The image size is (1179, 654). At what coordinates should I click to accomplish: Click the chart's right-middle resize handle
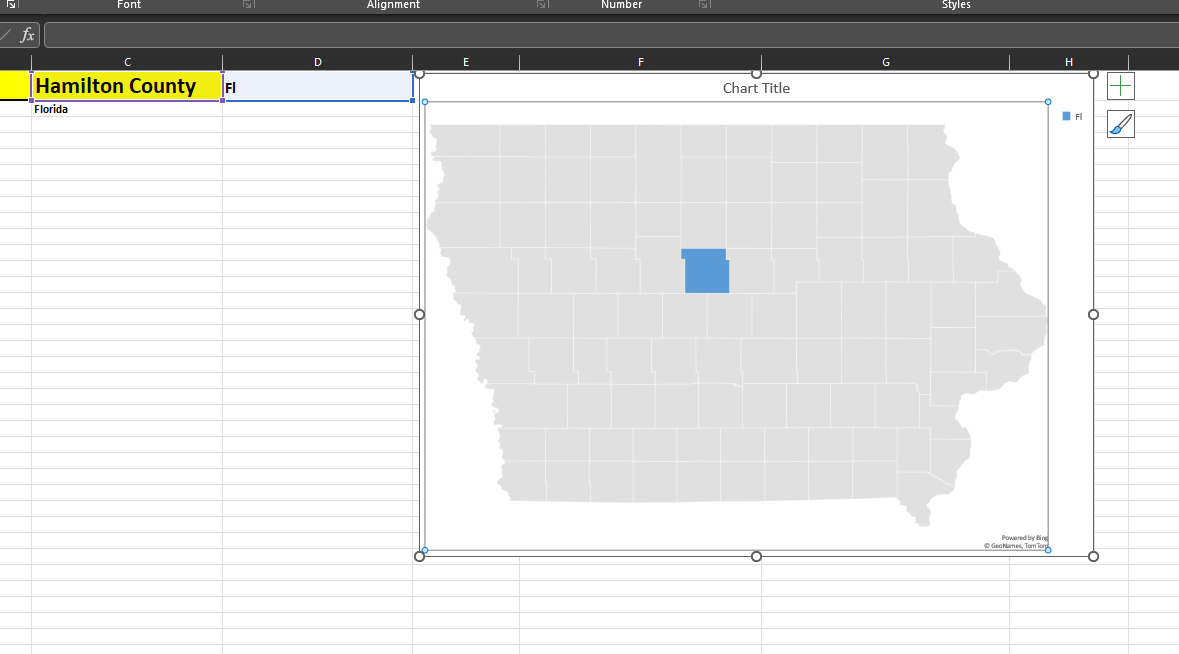[x=1093, y=314]
